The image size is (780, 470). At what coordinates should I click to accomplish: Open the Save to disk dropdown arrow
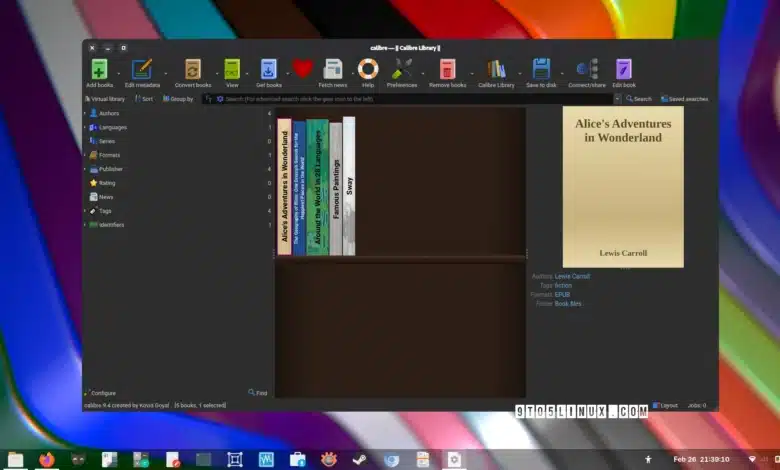pyautogui.click(x=562, y=74)
